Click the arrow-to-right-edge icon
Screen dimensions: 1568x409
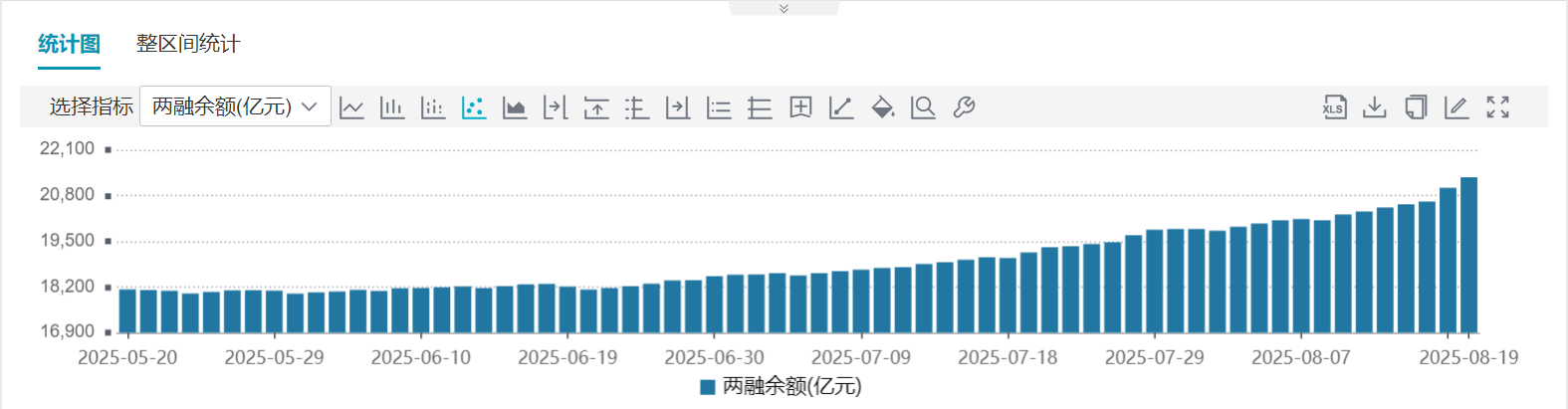(x=678, y=107)
